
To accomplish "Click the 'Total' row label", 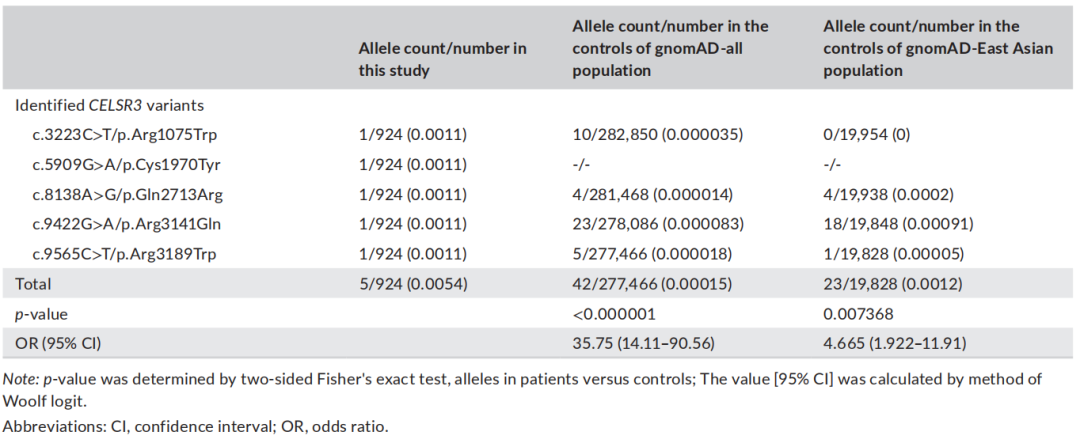I will pyautogui.click(x=33, y=285).
